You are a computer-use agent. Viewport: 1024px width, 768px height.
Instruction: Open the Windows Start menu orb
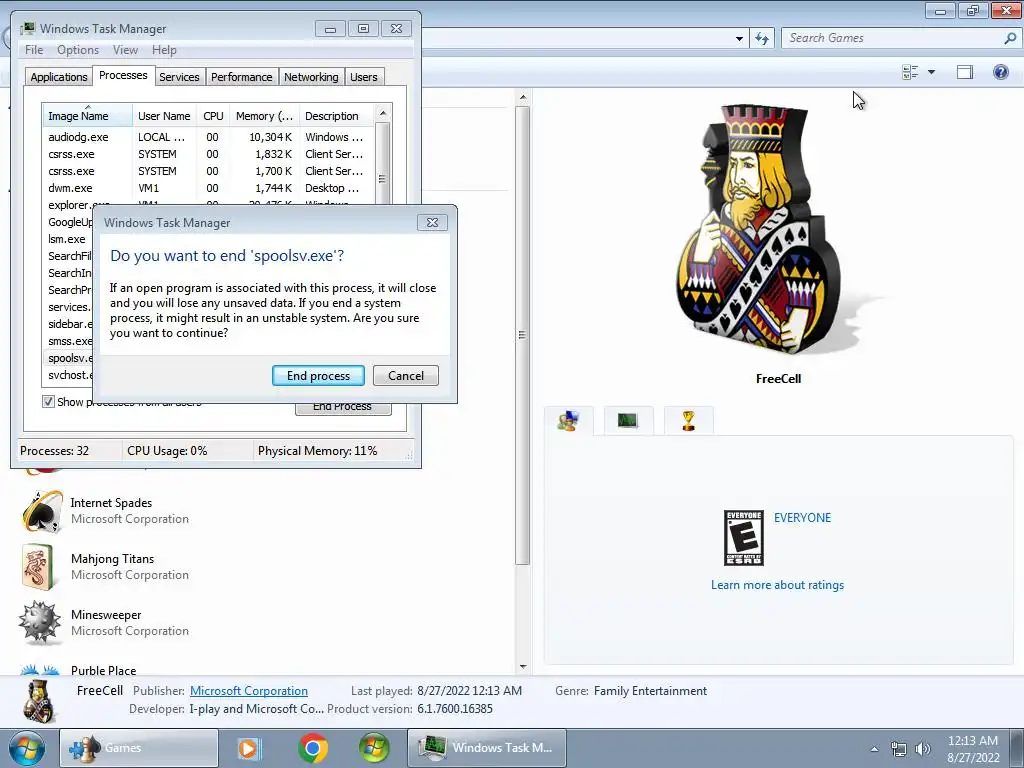pos(27,748)
